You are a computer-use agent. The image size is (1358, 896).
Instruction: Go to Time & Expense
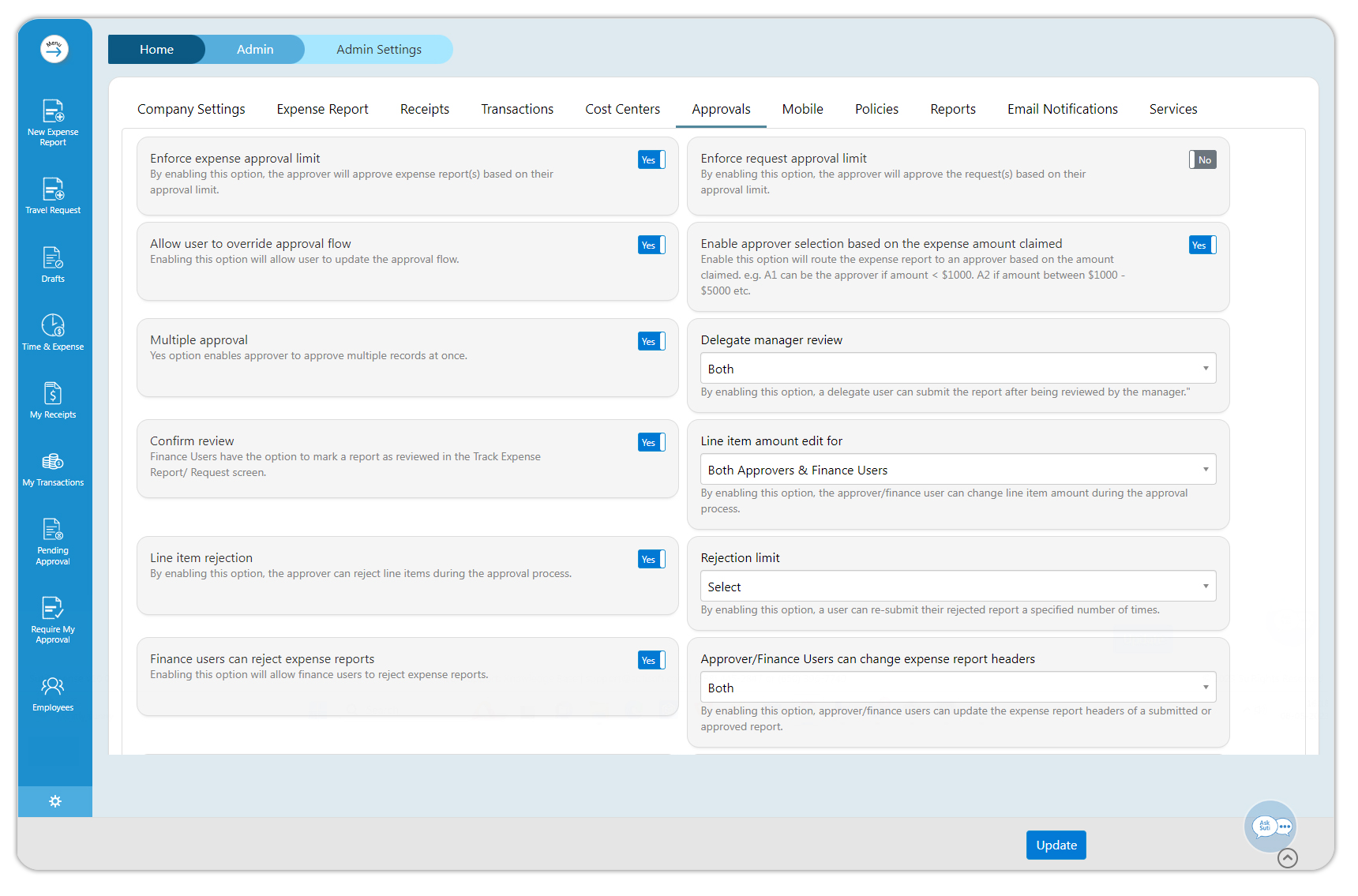53,332
